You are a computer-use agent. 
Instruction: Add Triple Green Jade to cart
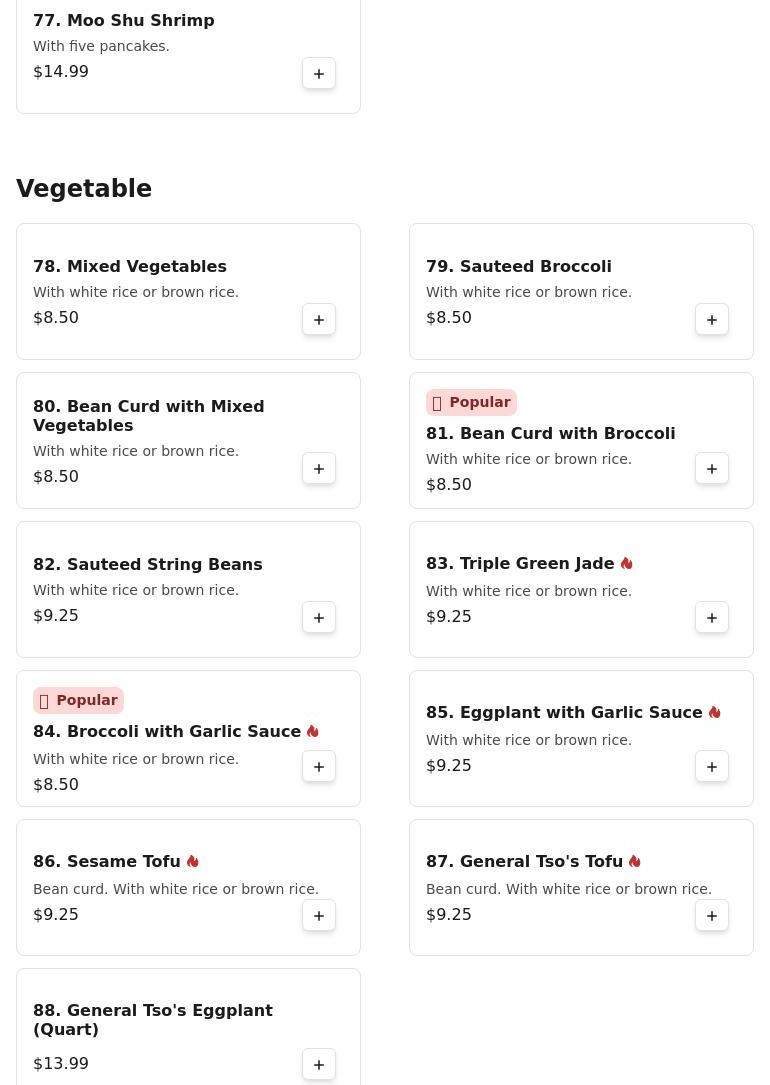pos(712,617)
